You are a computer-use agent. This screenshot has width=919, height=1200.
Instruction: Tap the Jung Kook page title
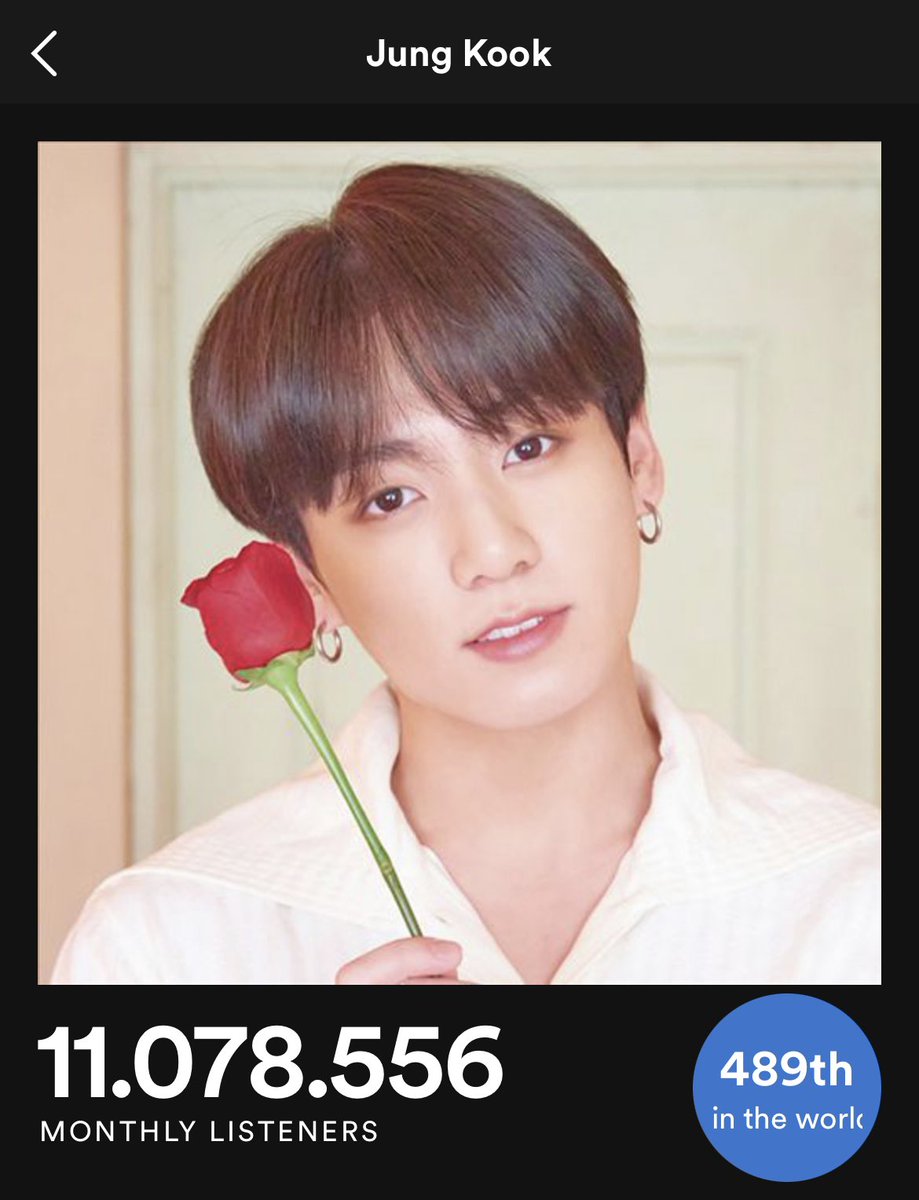point(459,54)
